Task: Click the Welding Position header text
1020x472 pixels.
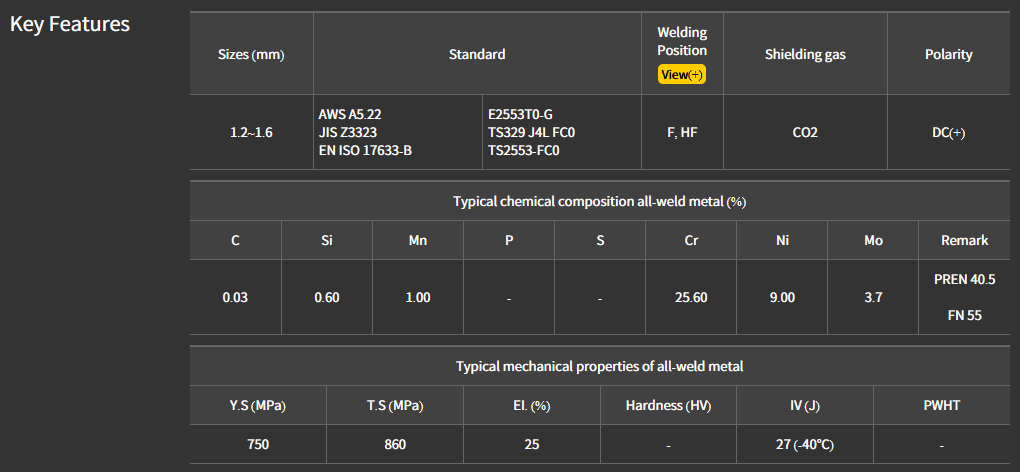Action: 682,42
